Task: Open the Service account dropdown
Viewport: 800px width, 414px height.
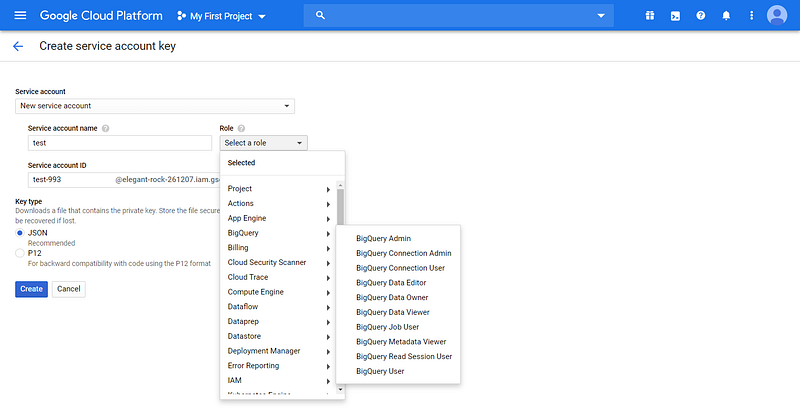Action: click(155, 106)
